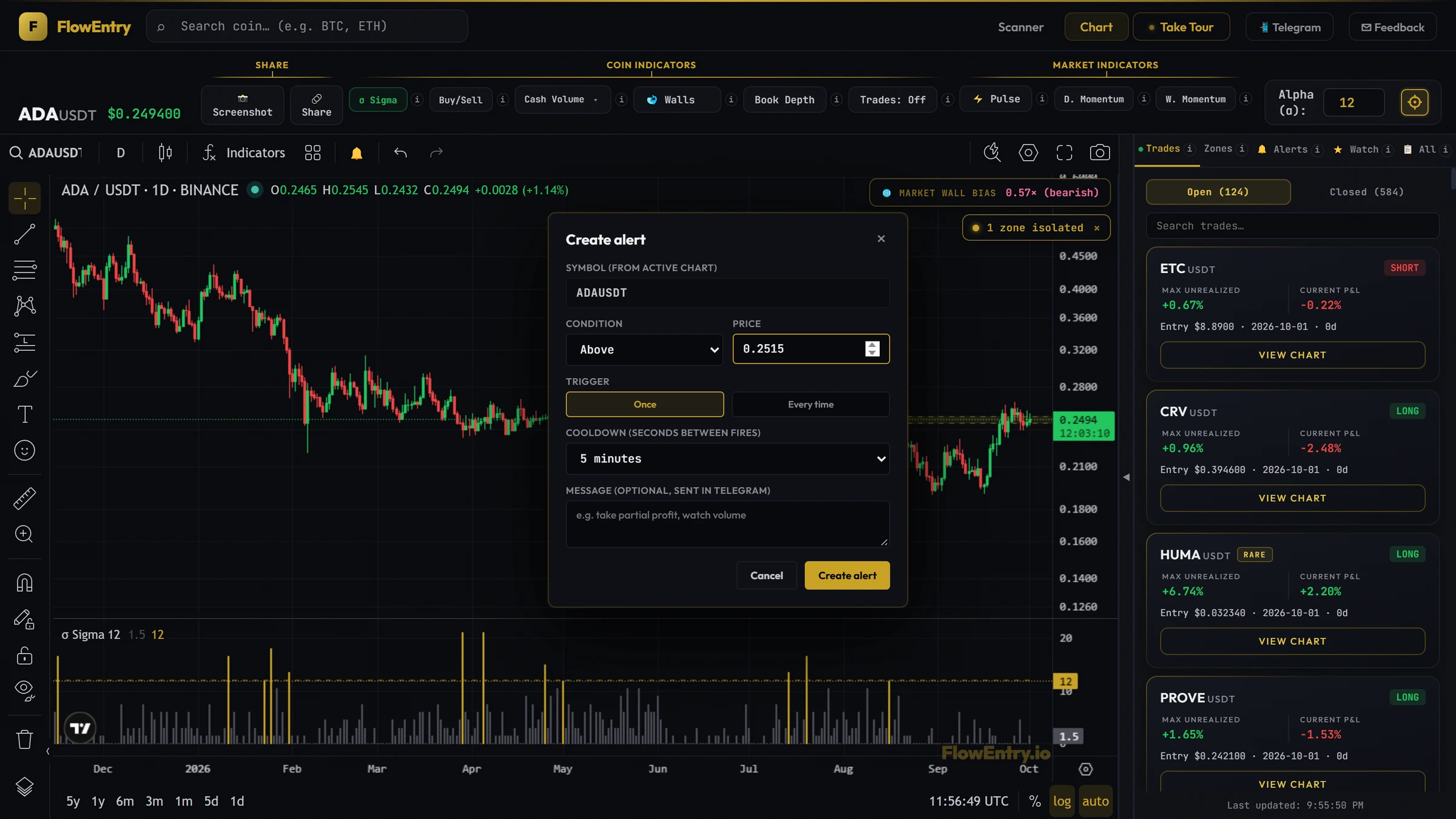Viewport: 1456px width, 819px height.
Task: Click the candlestick chart style icon
Action: (165, 153)
